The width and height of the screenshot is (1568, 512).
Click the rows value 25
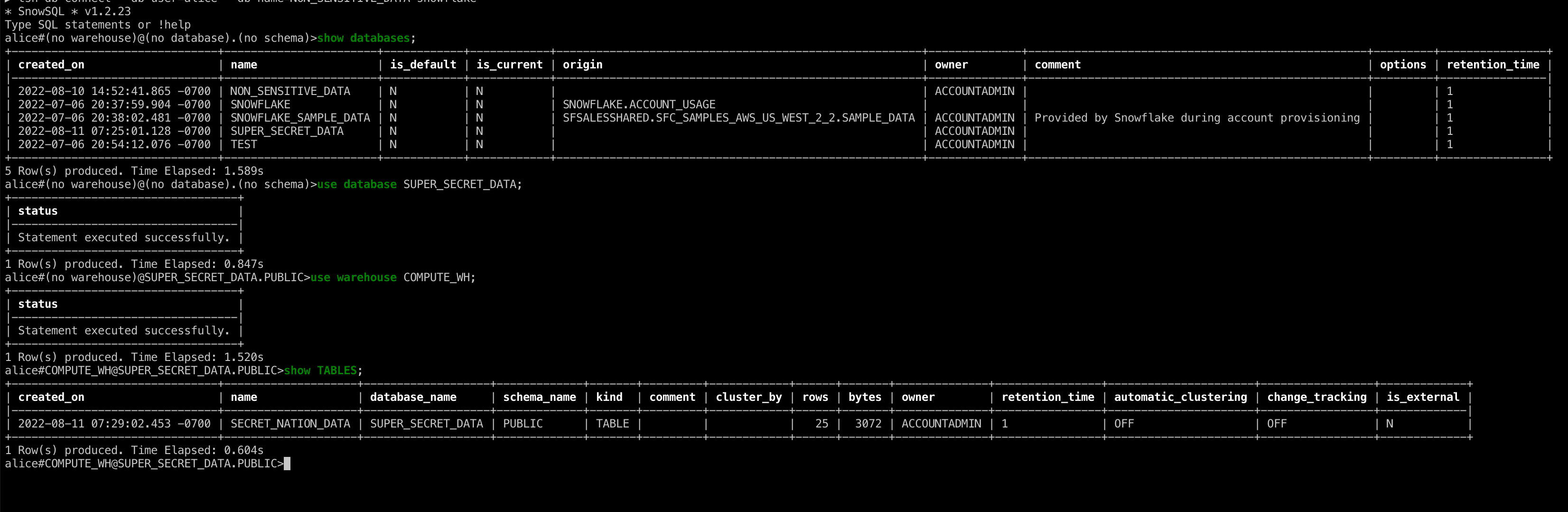822,424
